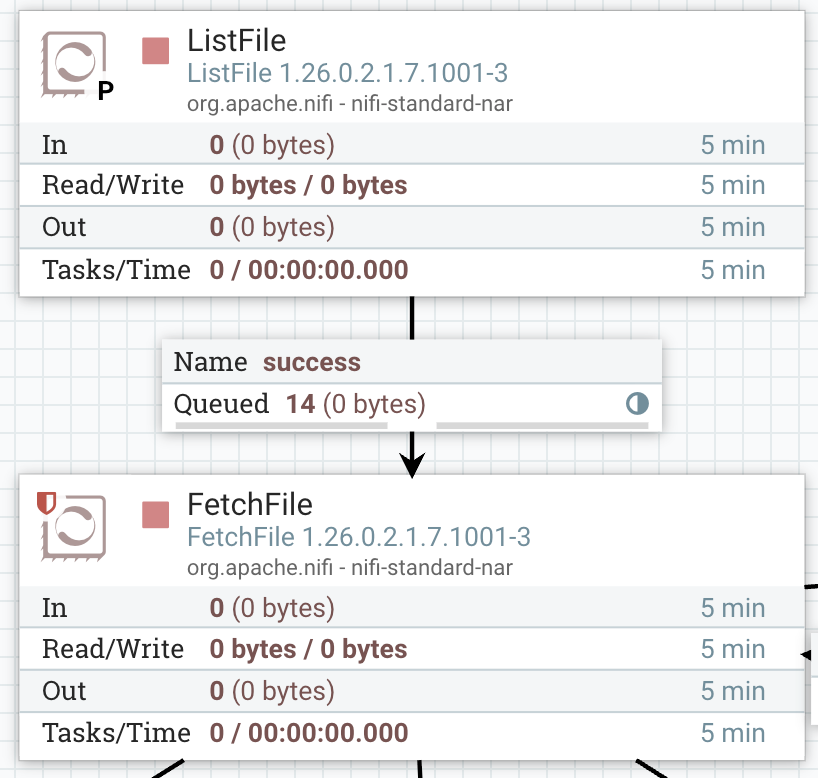Screen dimensions: 818x778
Task: Click the 5 min label in FetchFile Out row
Action: [x=733, y=691]
